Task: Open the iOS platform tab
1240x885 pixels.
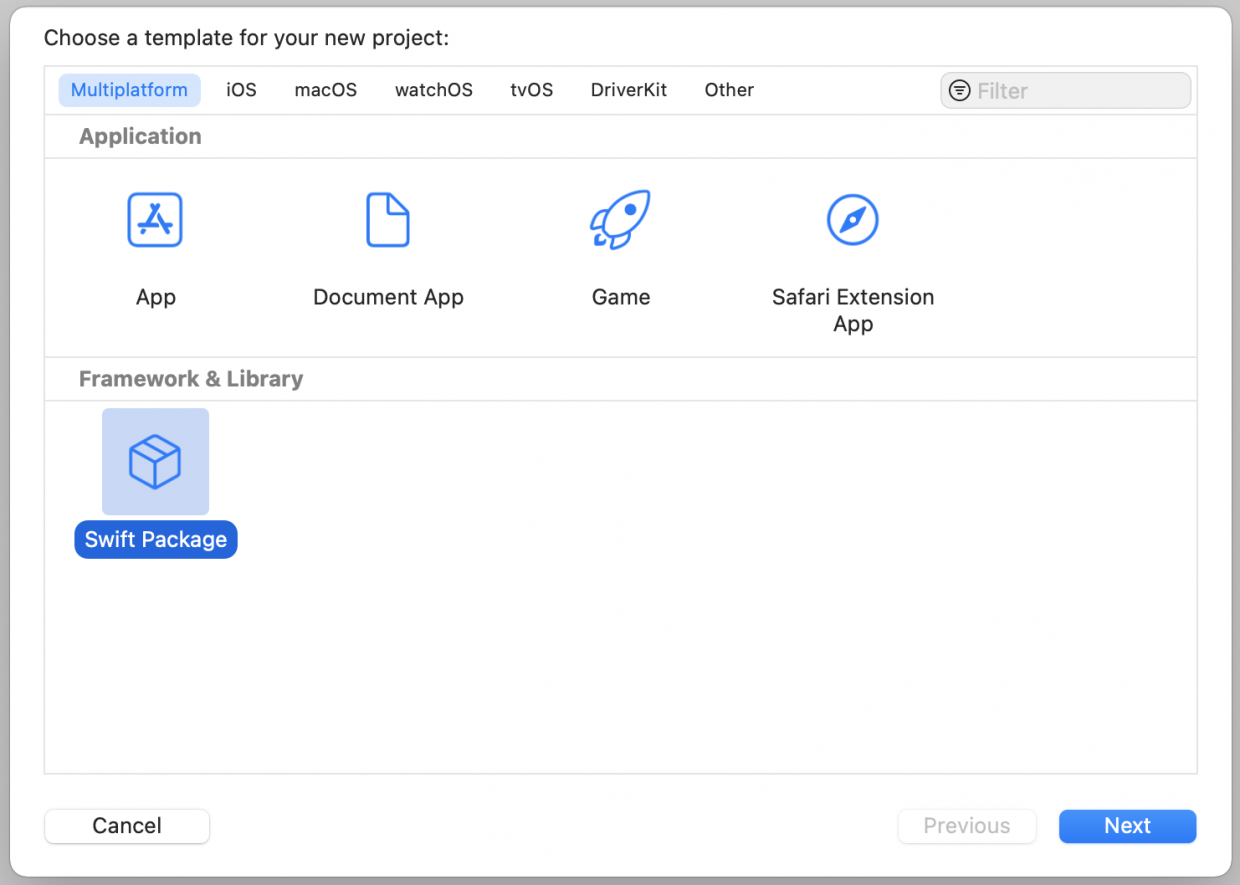Action: pyautogui.click(x=241, y=90)
